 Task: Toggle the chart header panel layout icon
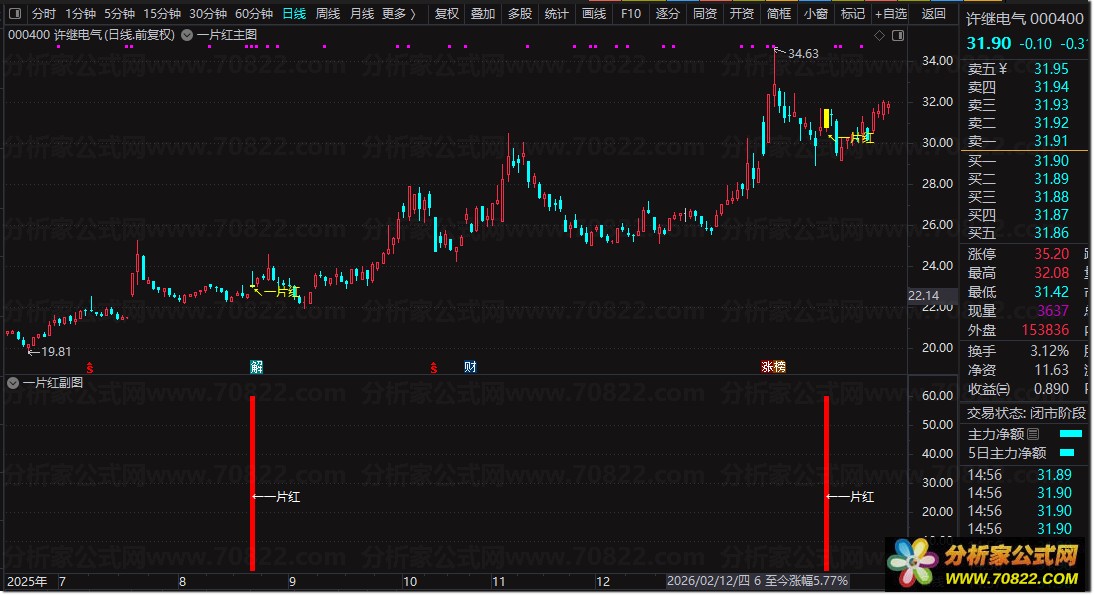(898, 35)
